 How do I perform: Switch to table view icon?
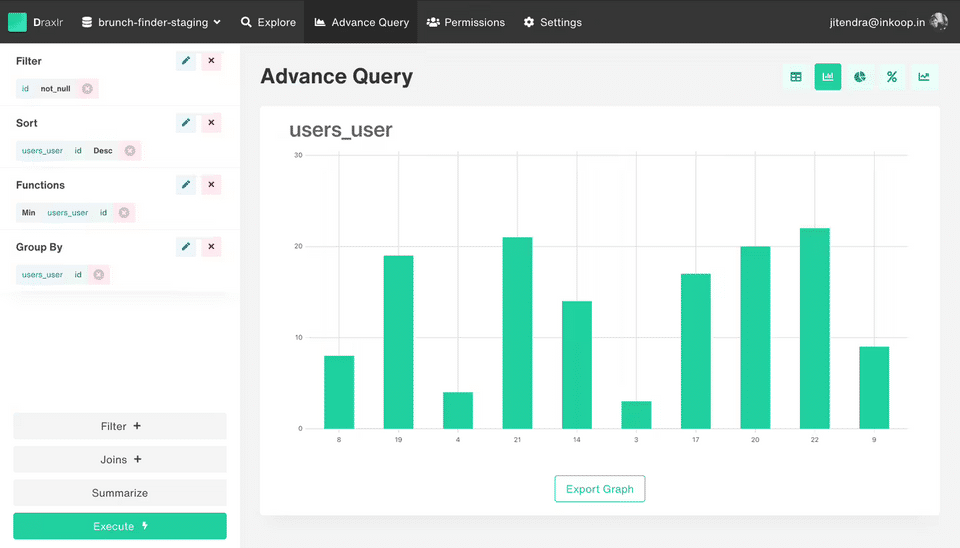click(x=796, y=77)
